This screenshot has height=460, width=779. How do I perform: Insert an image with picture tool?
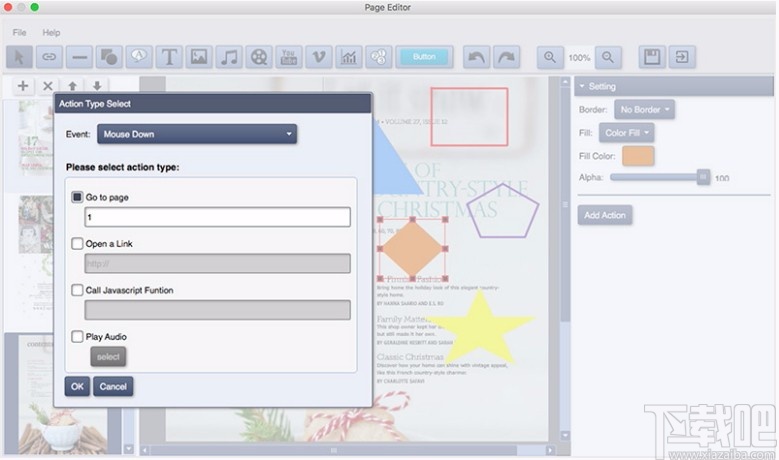pyautogui.click(x=199, y=57)
